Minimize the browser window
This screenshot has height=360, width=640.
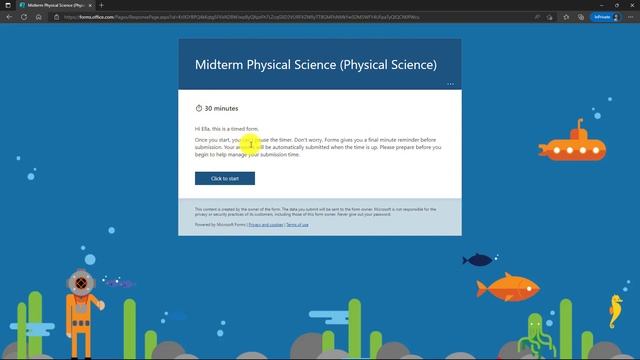(602, 5)
